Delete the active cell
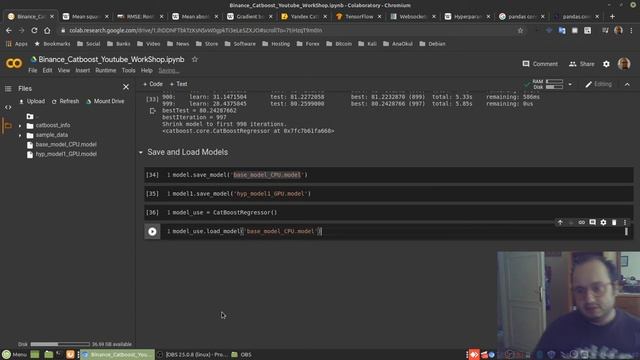The width and height of the screenshot is (640, 360). click(x=614, y=222)
